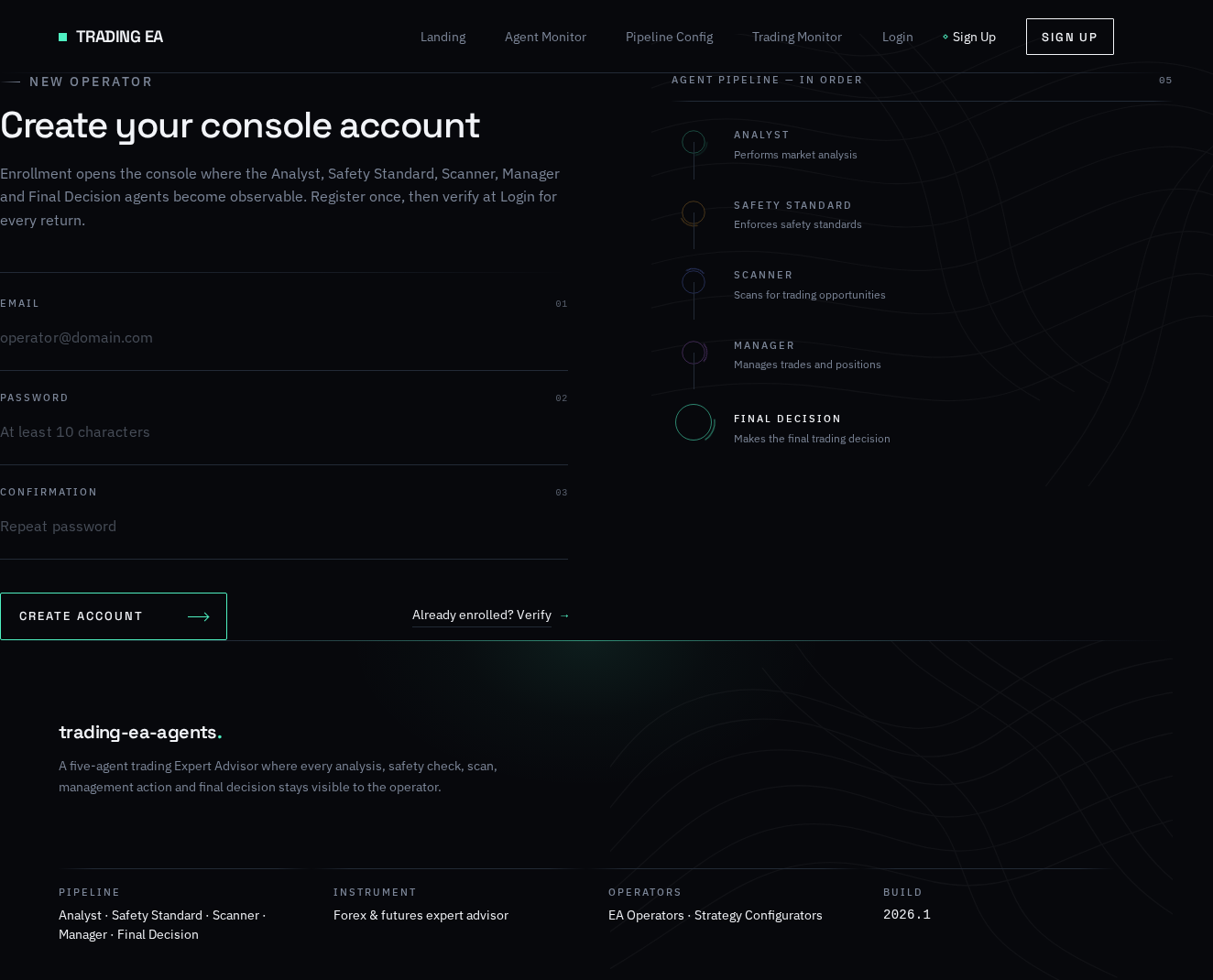The height and width of the screenshot is (980, 1213).
Task: Click the NEW OPERATOR eyebrow label
Action: [91, 82]
